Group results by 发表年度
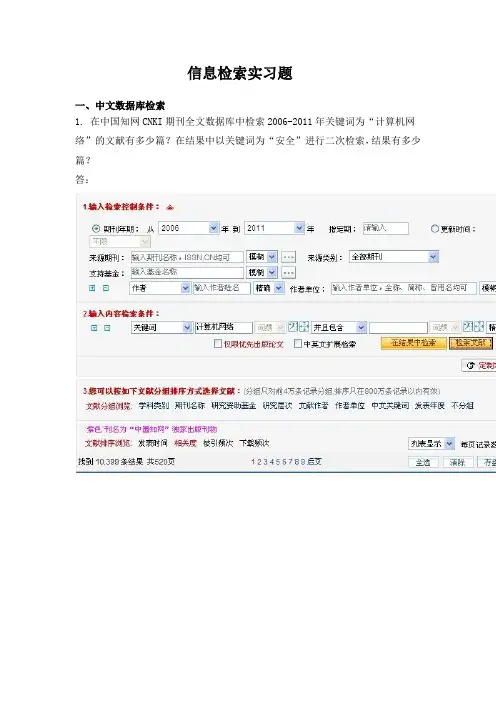This screenshot has width=496, height=702. [430, 406]
